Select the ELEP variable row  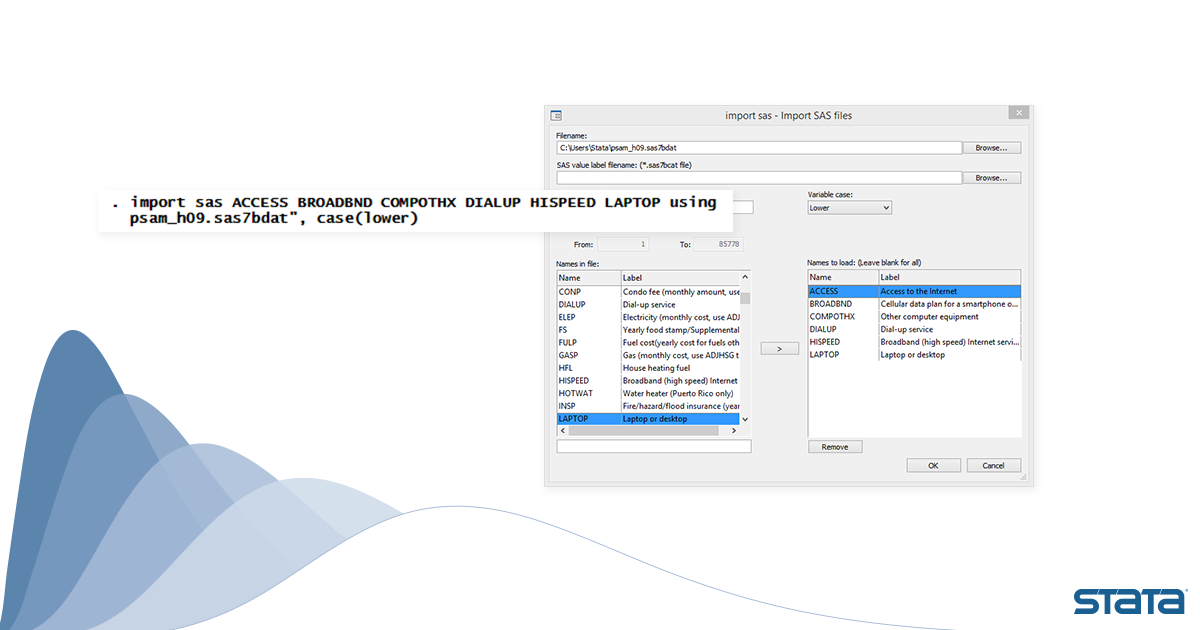click(x=648, y=317)
